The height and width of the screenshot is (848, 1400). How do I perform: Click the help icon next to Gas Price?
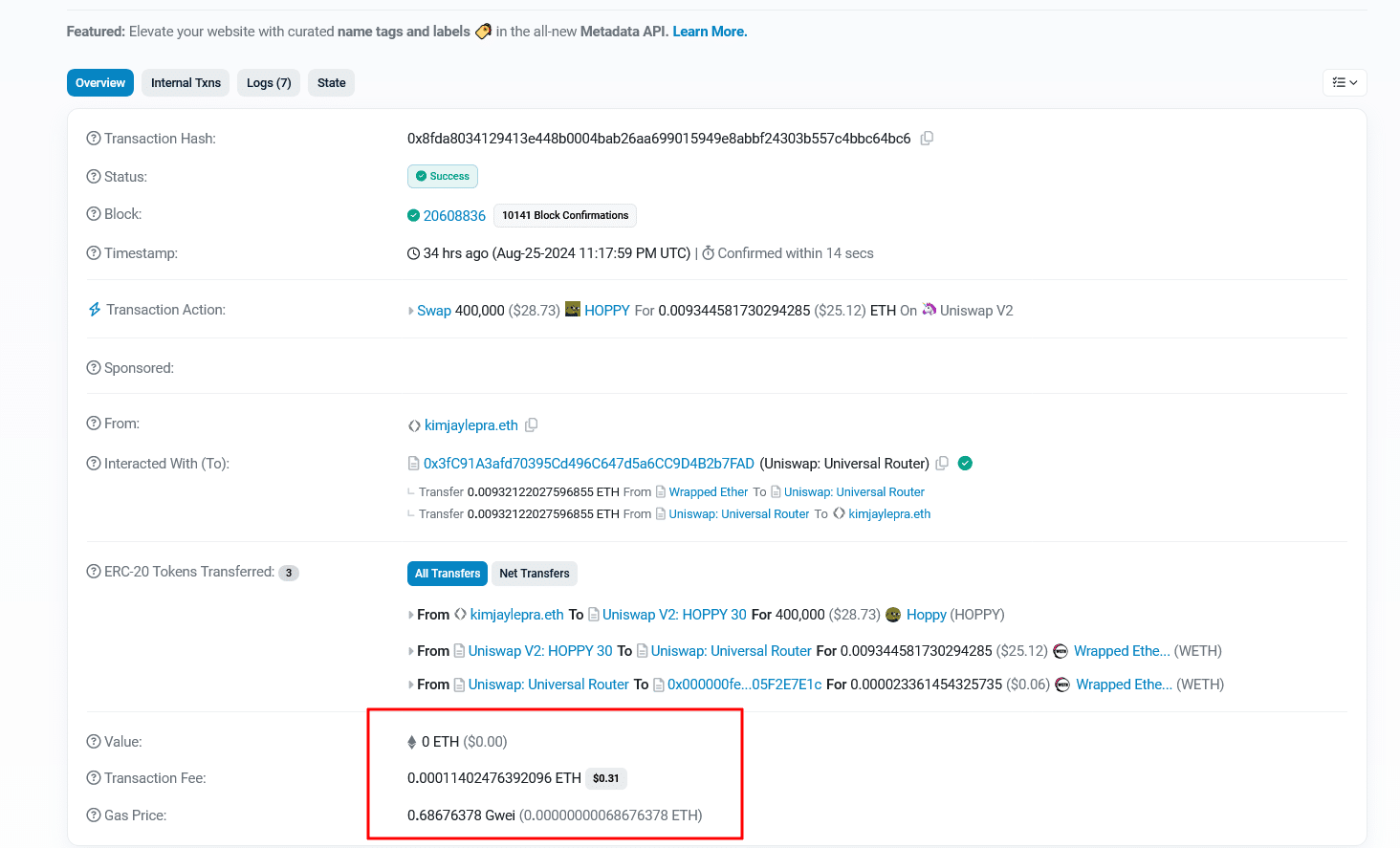pos(94,815)
